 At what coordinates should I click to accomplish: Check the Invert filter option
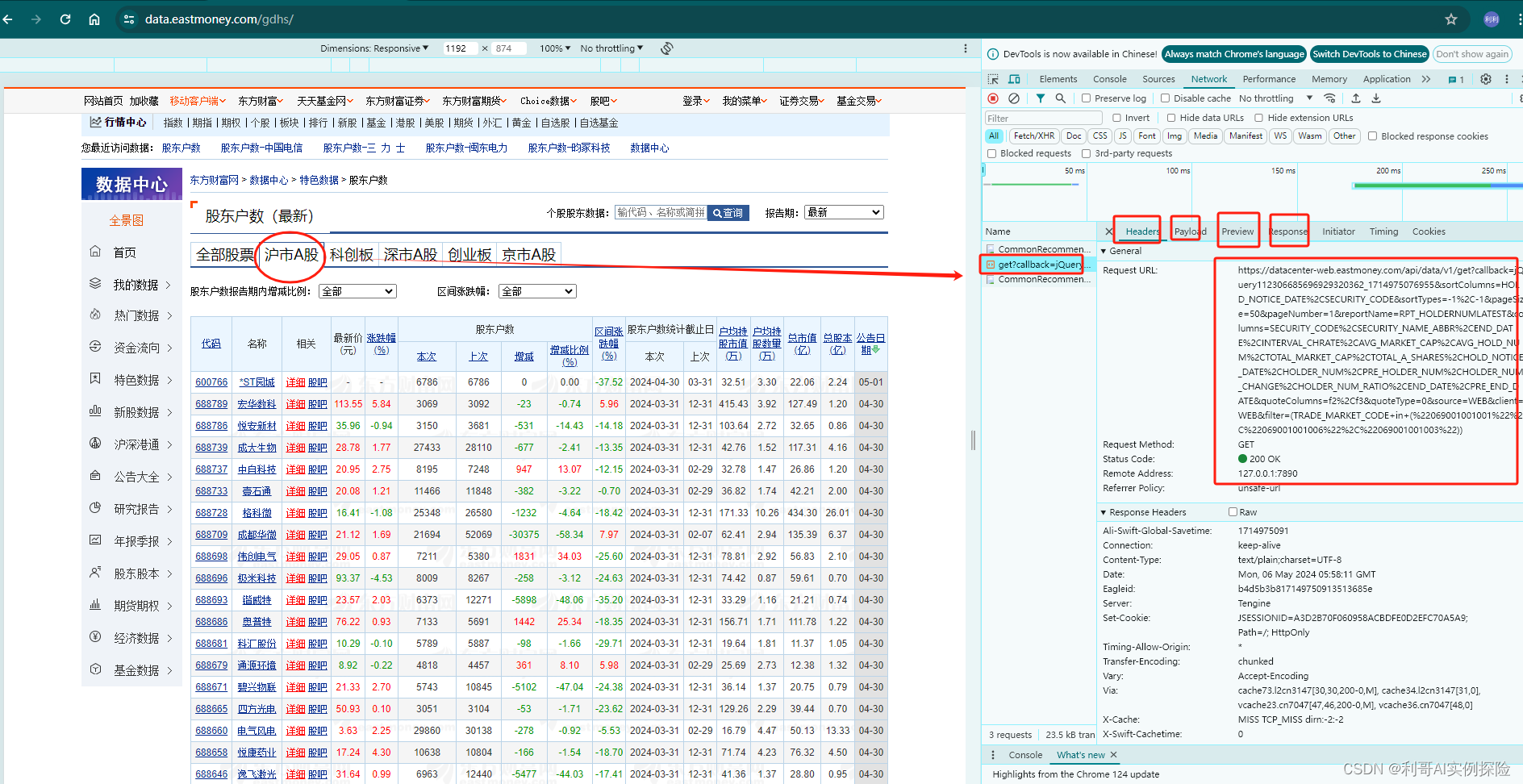(x=1116, y=118)
